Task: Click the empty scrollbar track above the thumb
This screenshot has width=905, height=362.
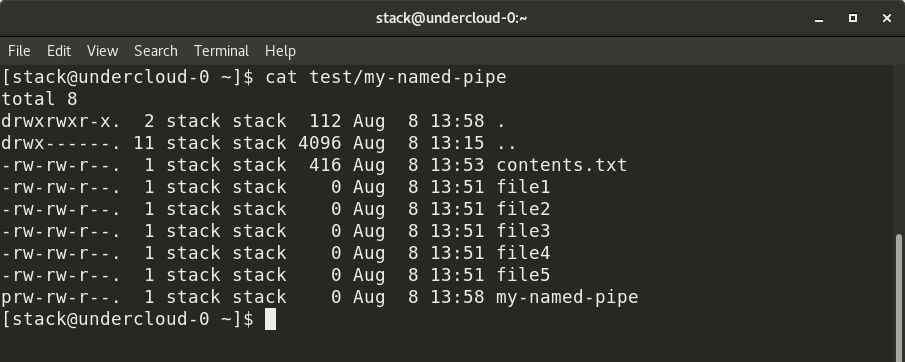Action: click(899, 150)
